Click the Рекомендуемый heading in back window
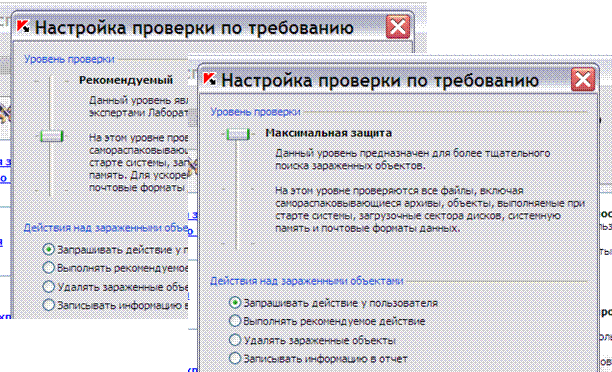Image resolution: width=612 pixels, height=372 pixels. [x=126, y=80]
